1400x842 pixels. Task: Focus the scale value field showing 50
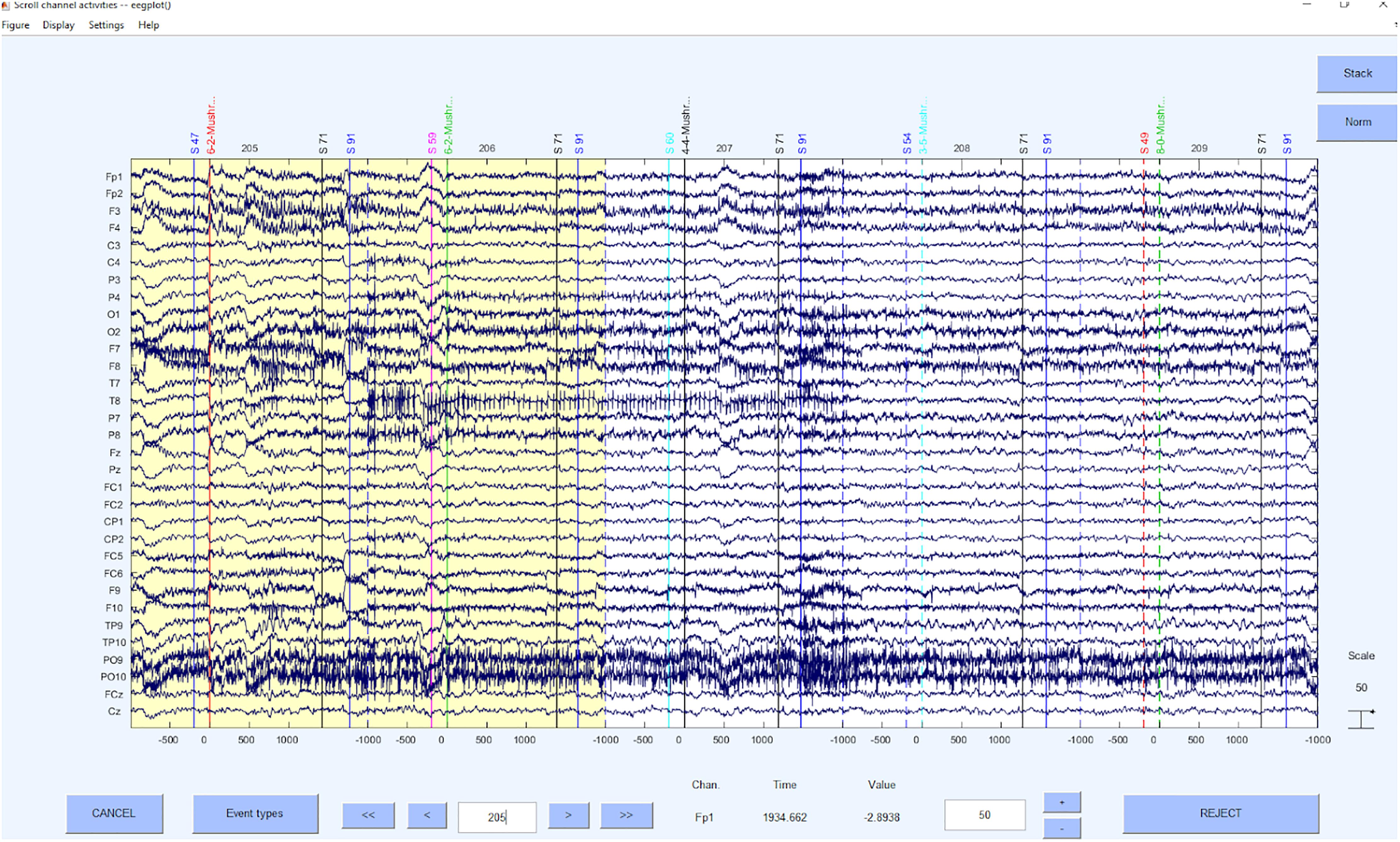coord(985,815)
